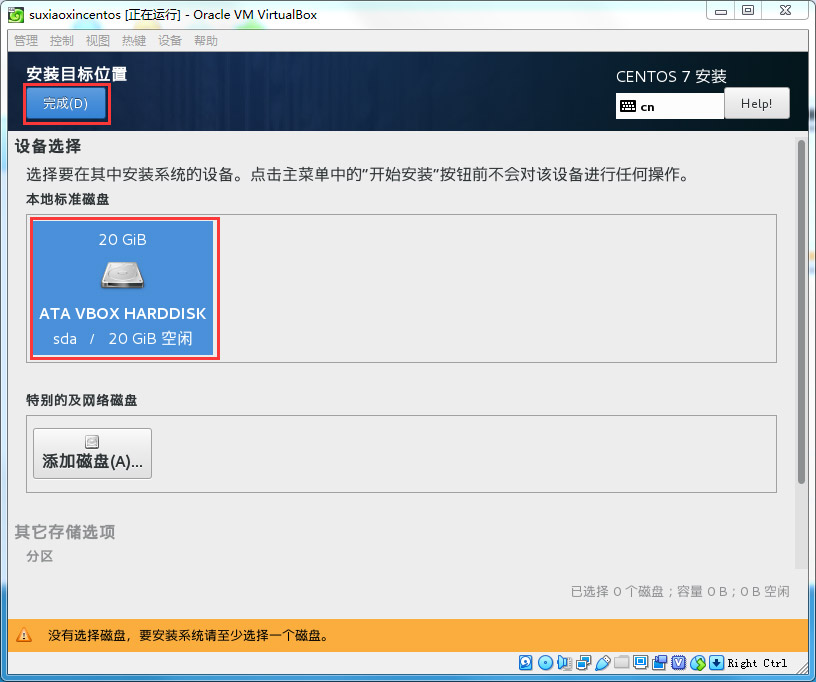This screenshot has width=816, height=682.
Task: Click the network adapter status icon
Action: pyautogui.click(x=583, y=663)
